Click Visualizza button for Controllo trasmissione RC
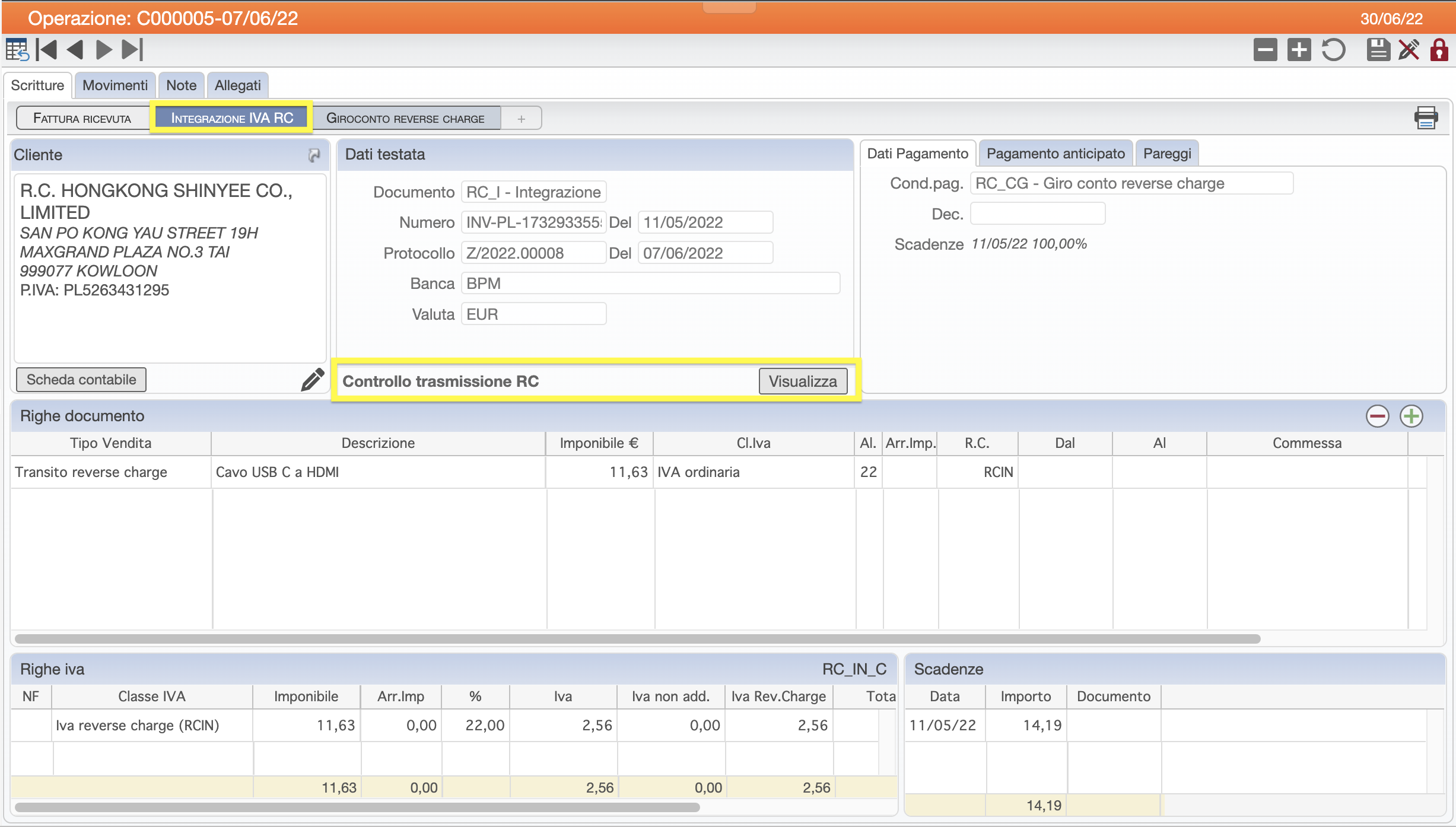The image size is (1456, 827). [x=803, y=381]
